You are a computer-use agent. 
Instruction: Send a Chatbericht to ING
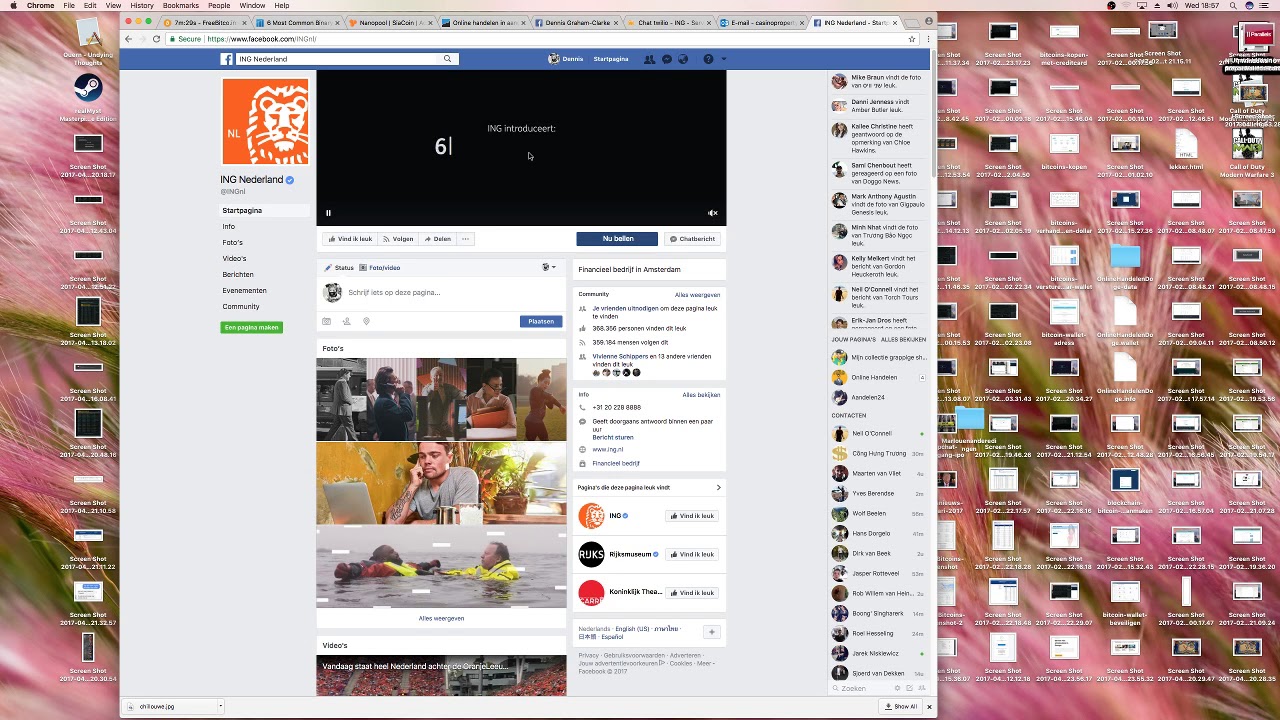pos(692,239)
